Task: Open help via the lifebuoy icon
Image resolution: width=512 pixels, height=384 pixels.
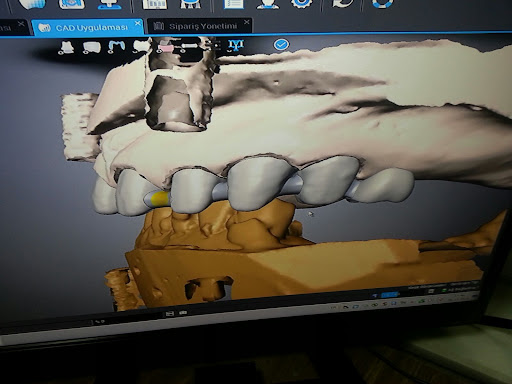Action: click(x=382, y=3)
